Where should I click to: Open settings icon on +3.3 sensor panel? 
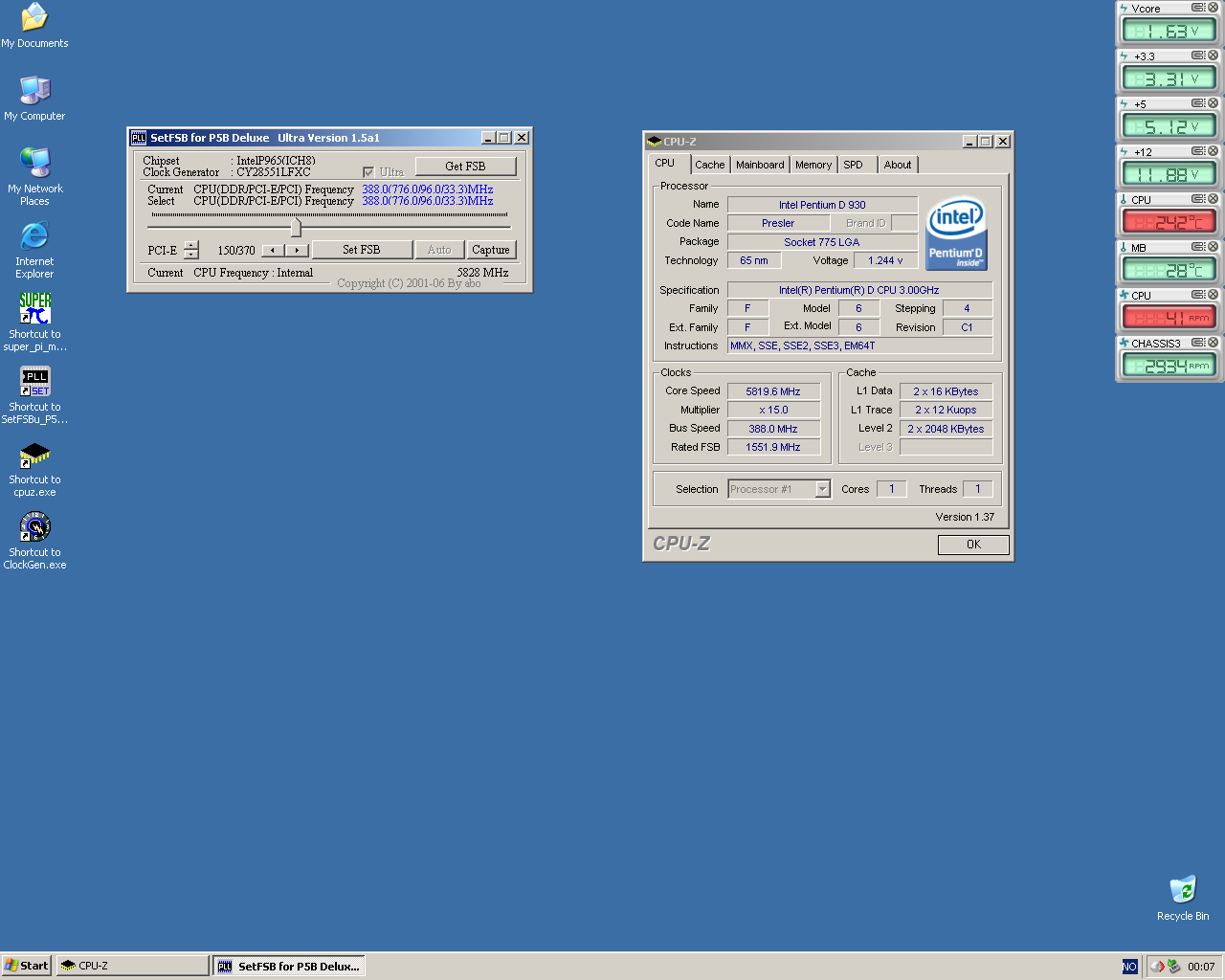1198,56
